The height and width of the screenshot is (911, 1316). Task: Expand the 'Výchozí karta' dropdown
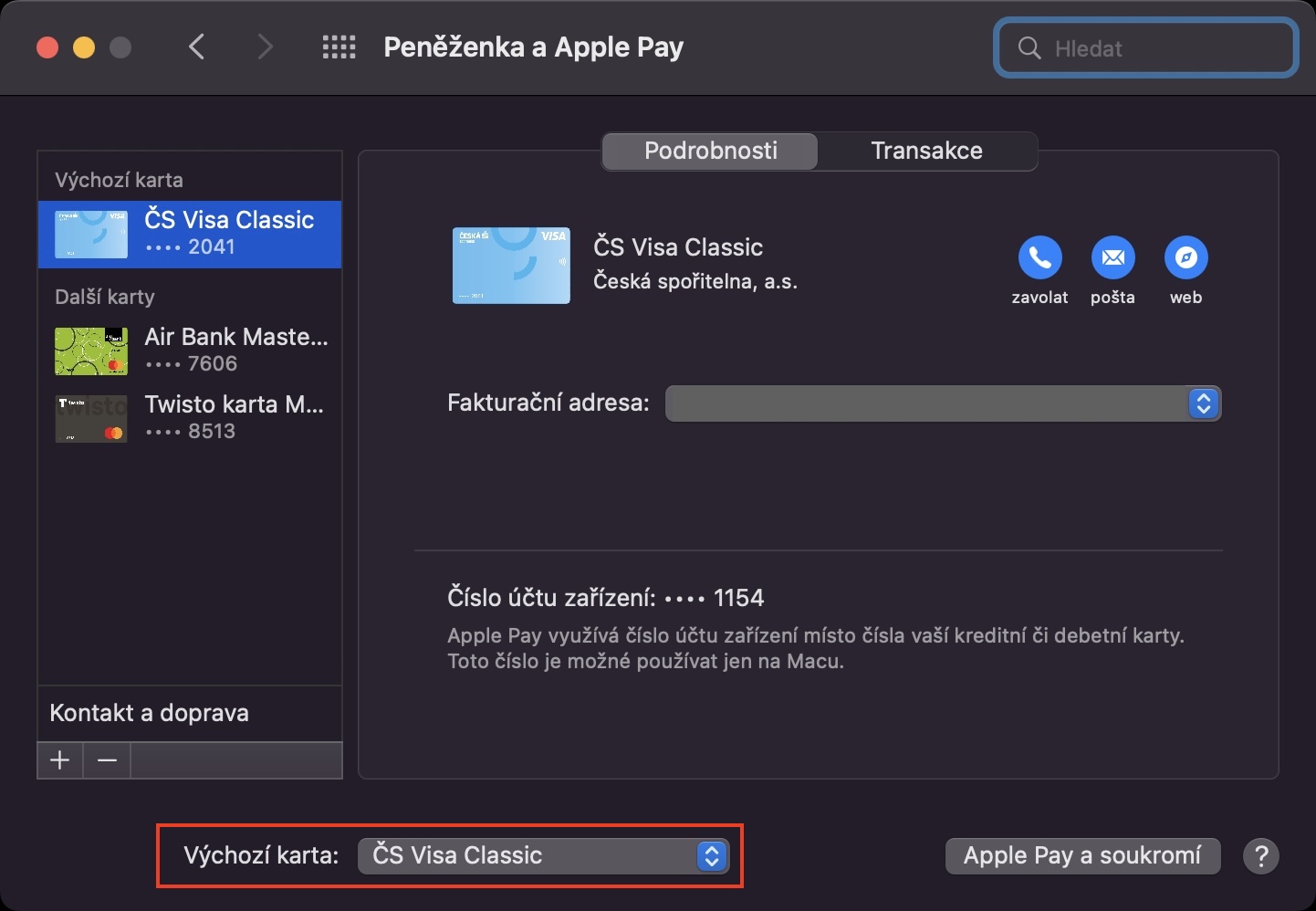[x=543, y=856]
